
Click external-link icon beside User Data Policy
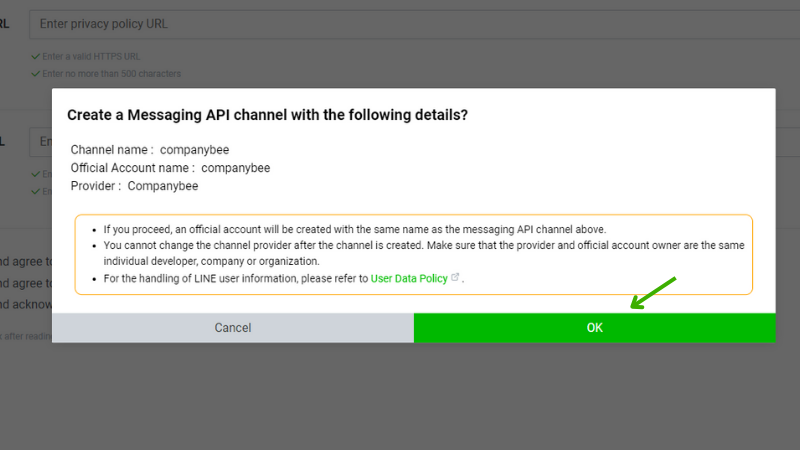click(x=455, y=277)
